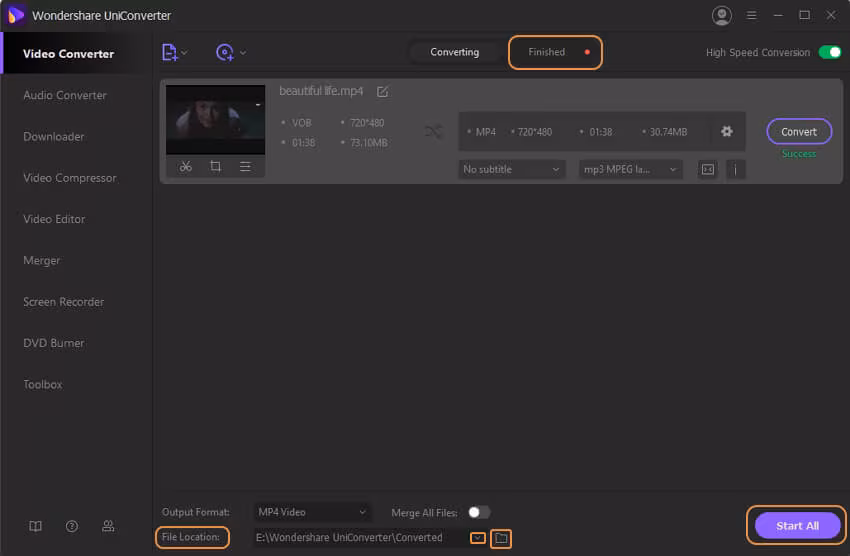Open Video Editor in sidebar
The image size is (850, 556).
(x=54, y=219)
